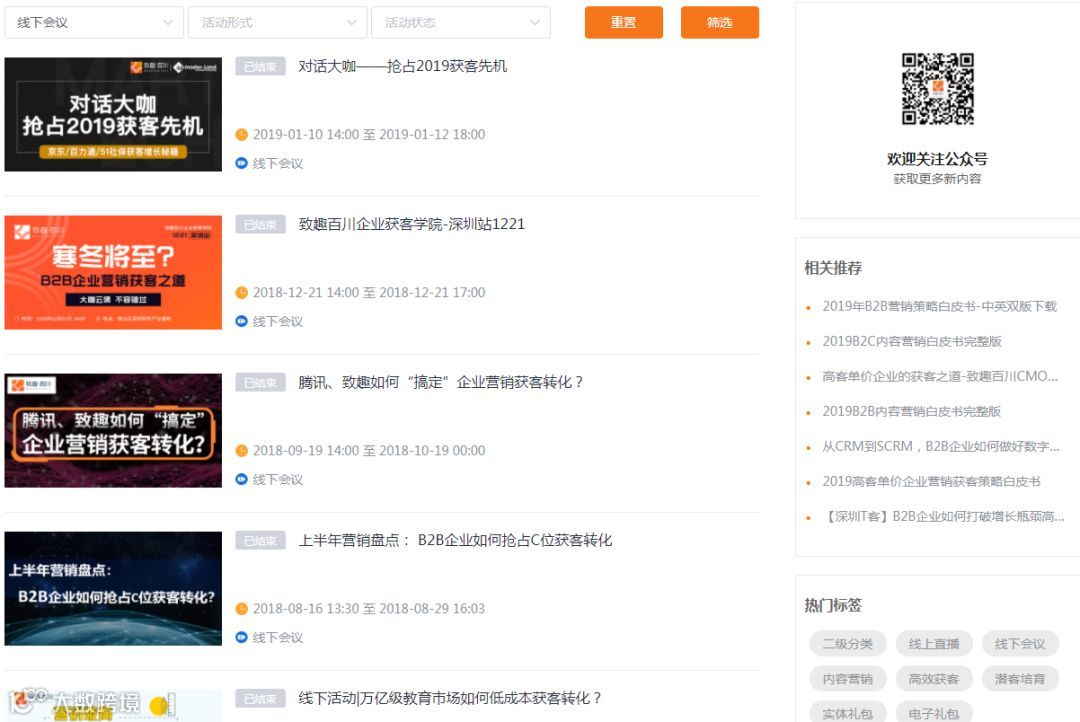Click 线下会议 label under 深圳站1221 event

[278, 321]
